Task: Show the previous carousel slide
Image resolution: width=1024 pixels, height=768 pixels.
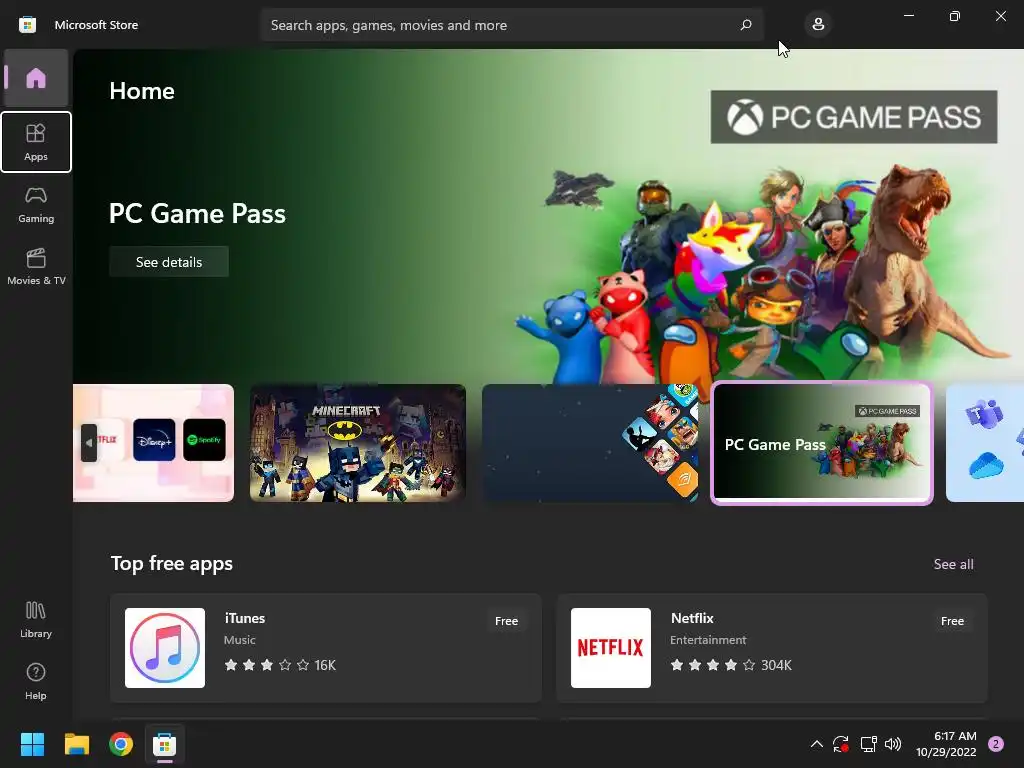Action: coord(89,443)
